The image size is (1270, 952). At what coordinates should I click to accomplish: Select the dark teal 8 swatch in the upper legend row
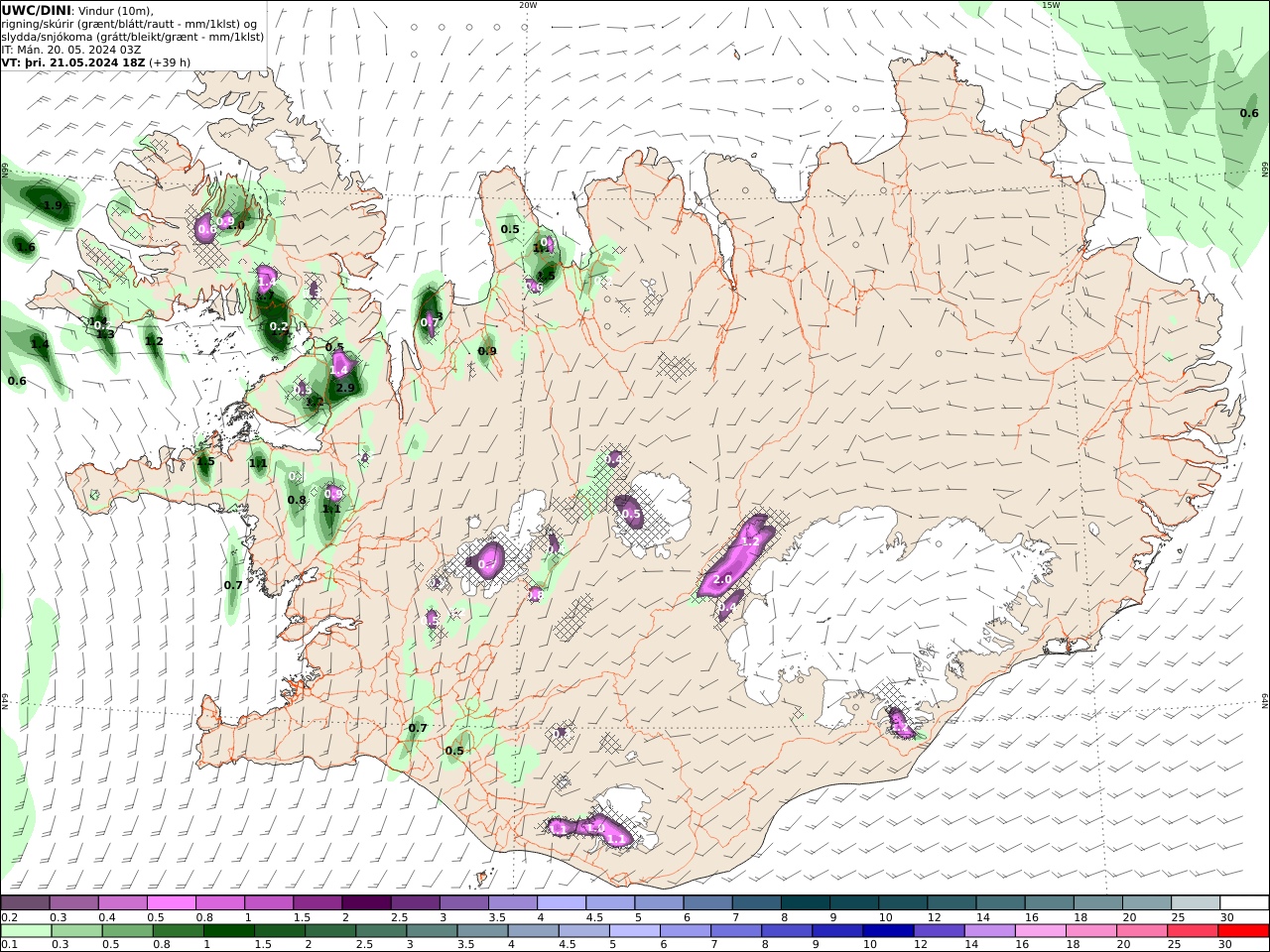805,902
